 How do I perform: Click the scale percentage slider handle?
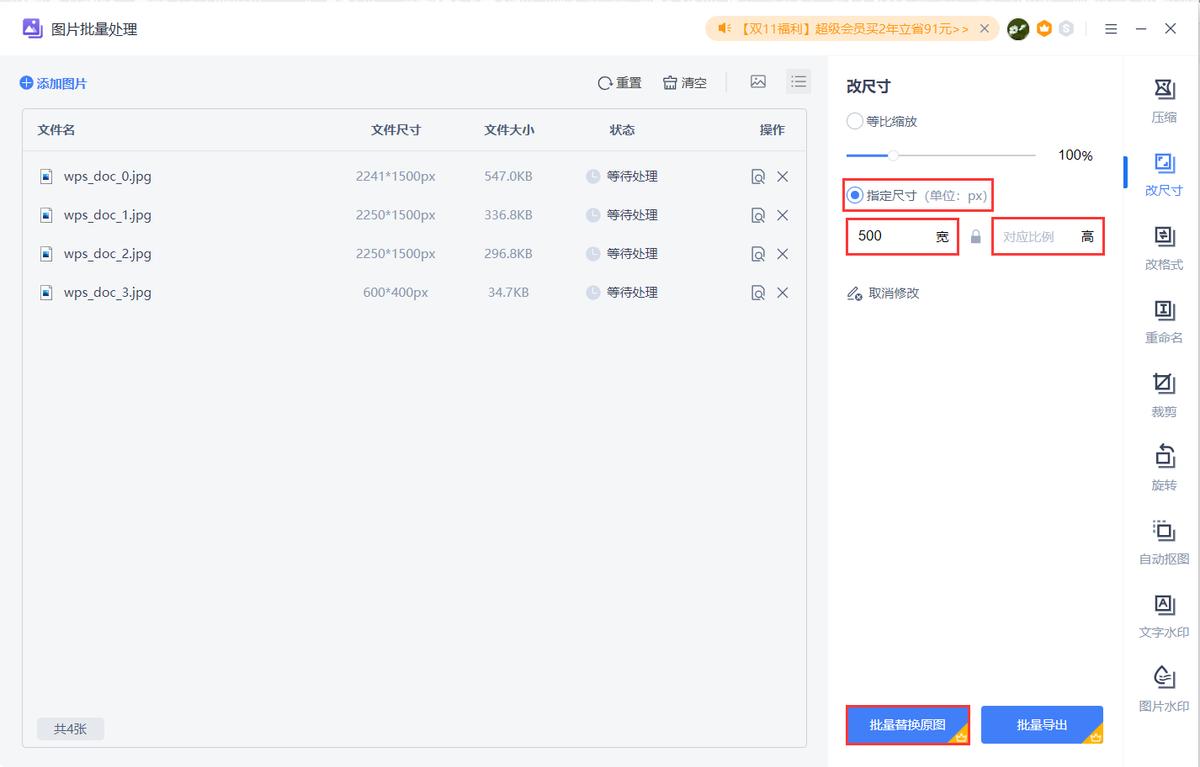pyautogui.click(x=891, y=155)
